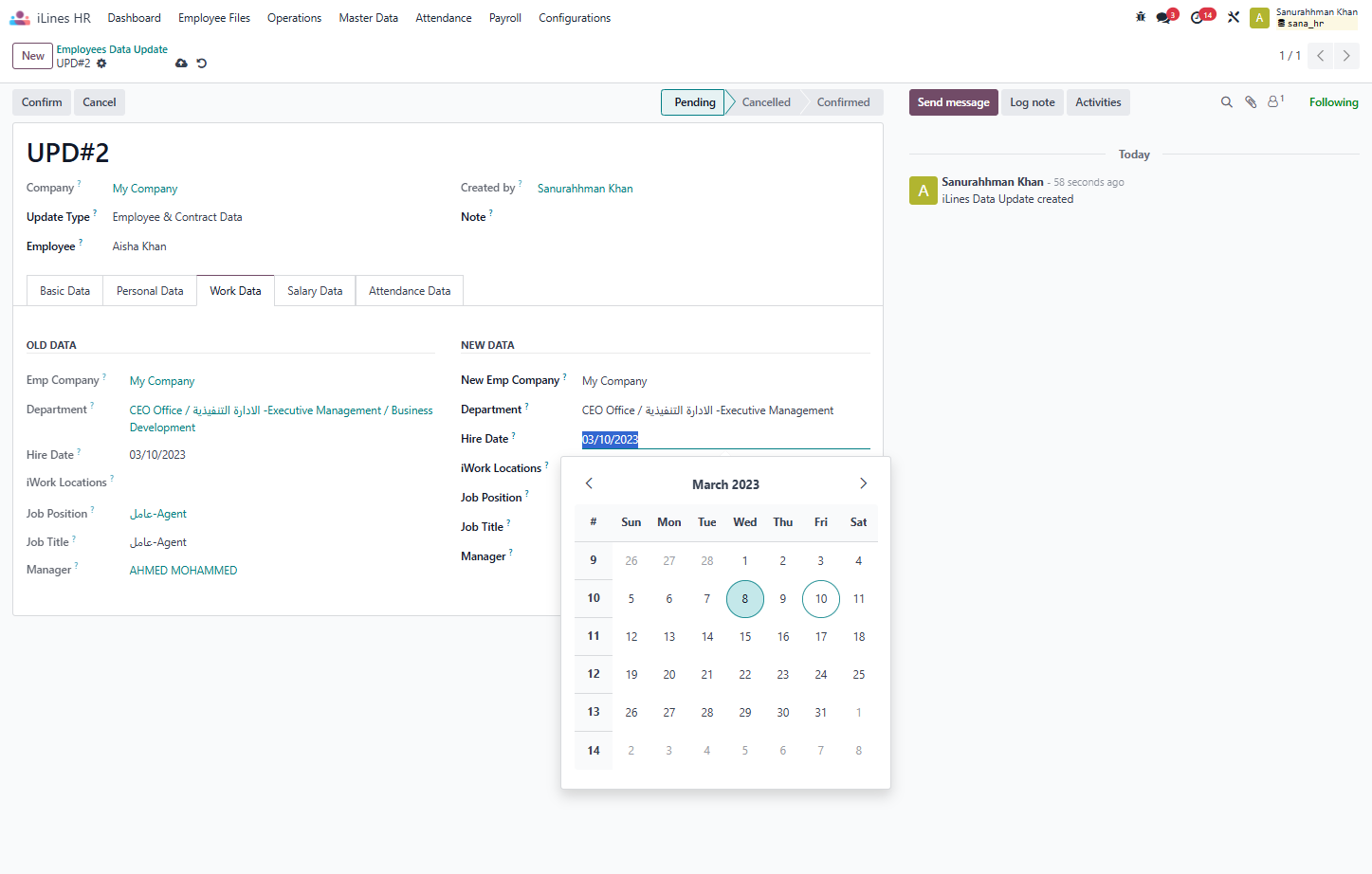Click the iLines HR home logo

click(x=50, y=18)
